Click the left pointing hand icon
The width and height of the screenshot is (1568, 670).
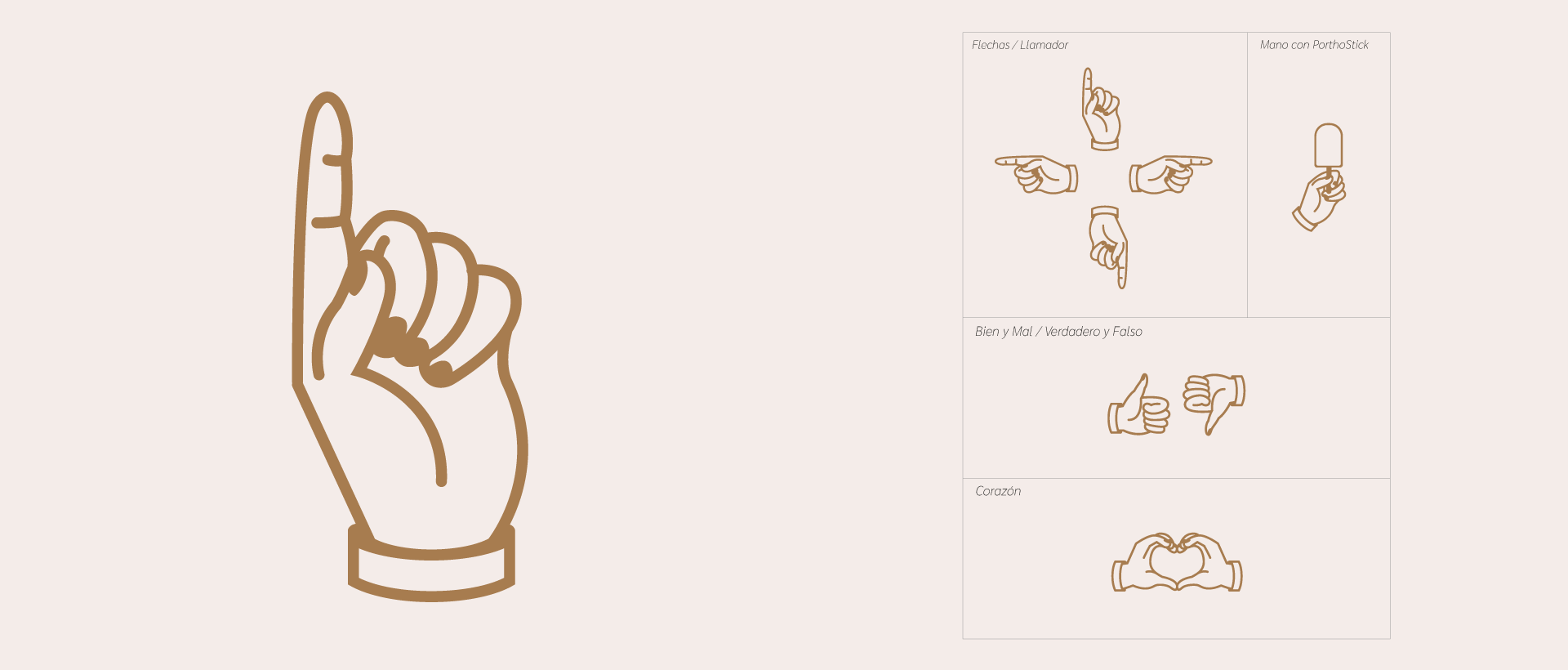tap(1036, 175)
